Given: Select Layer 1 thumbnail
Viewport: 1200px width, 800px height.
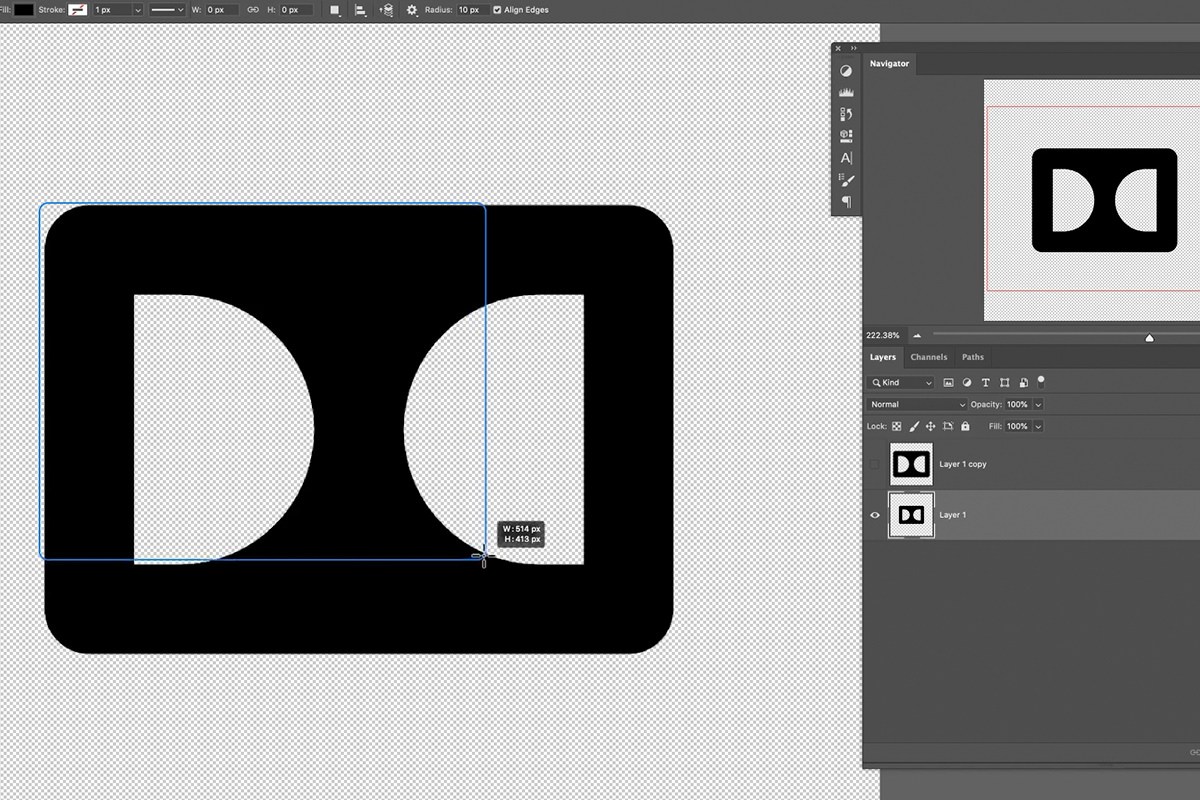Looking at the screenshot, I should tap(911, 515).
